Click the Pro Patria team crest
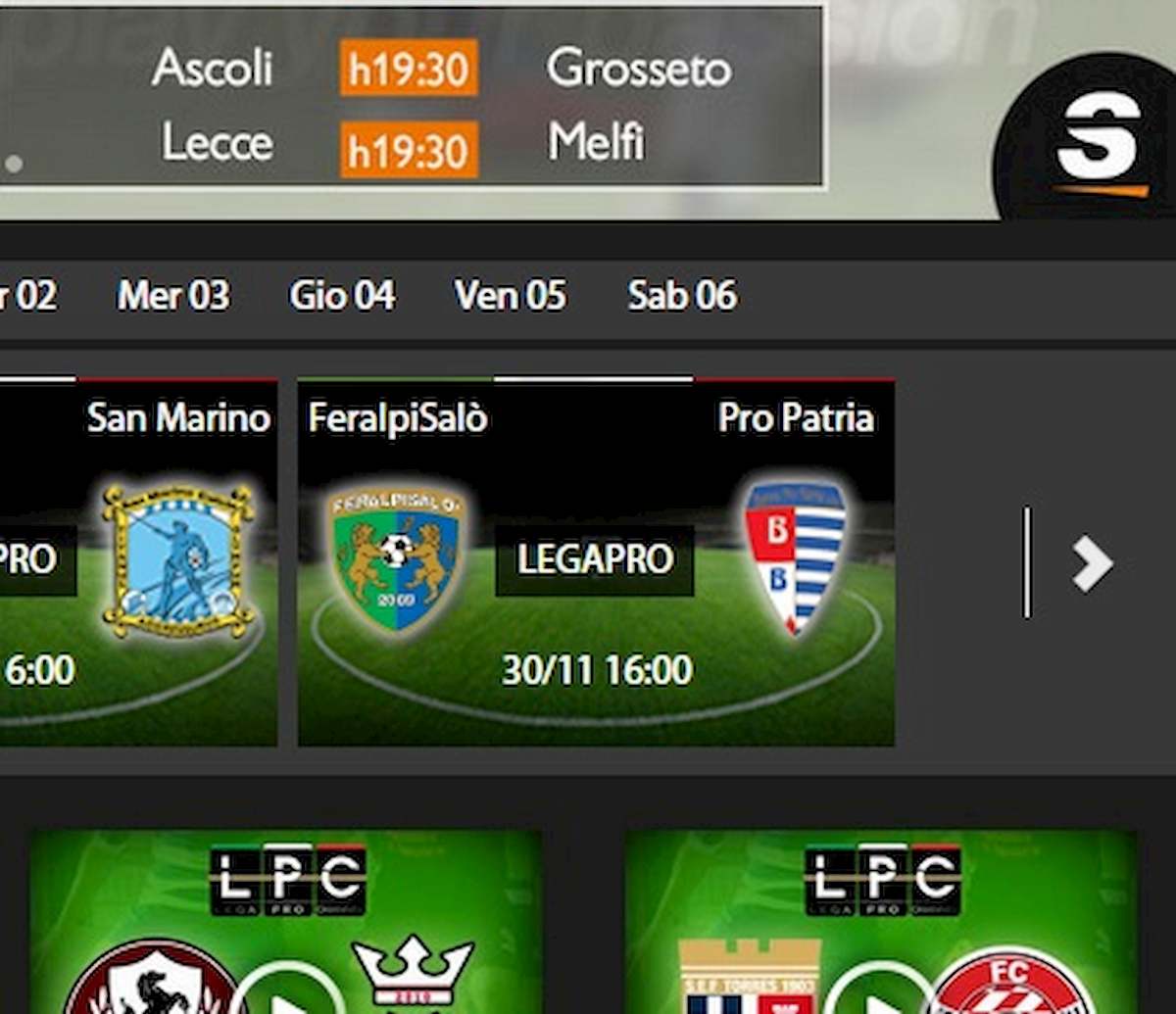This screenshot has width=1176, height=1014. (x=795, y=554)
